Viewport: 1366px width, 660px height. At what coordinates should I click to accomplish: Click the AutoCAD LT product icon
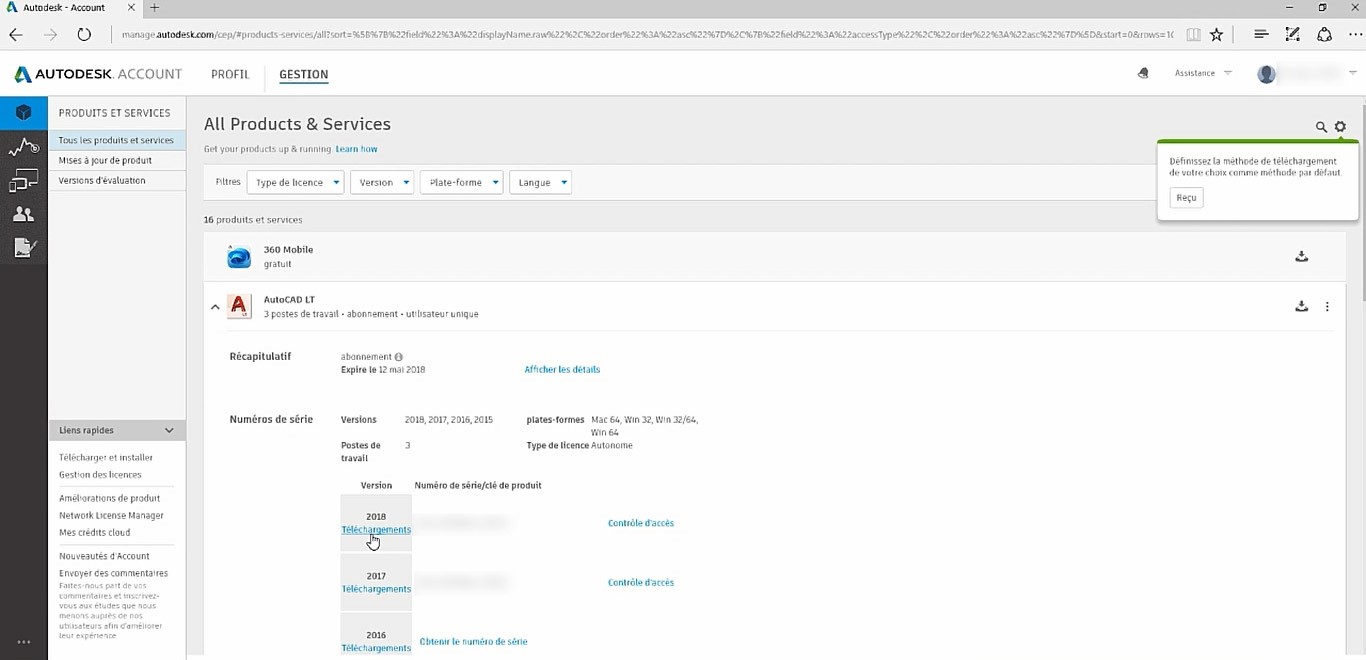239,306
